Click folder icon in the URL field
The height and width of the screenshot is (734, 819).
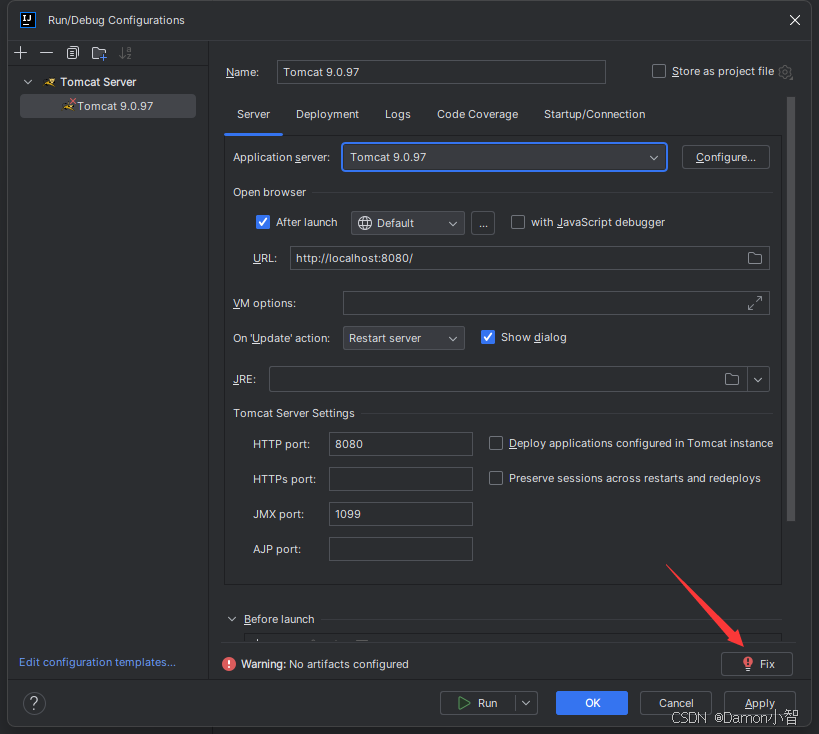click(x=755, y=258)
